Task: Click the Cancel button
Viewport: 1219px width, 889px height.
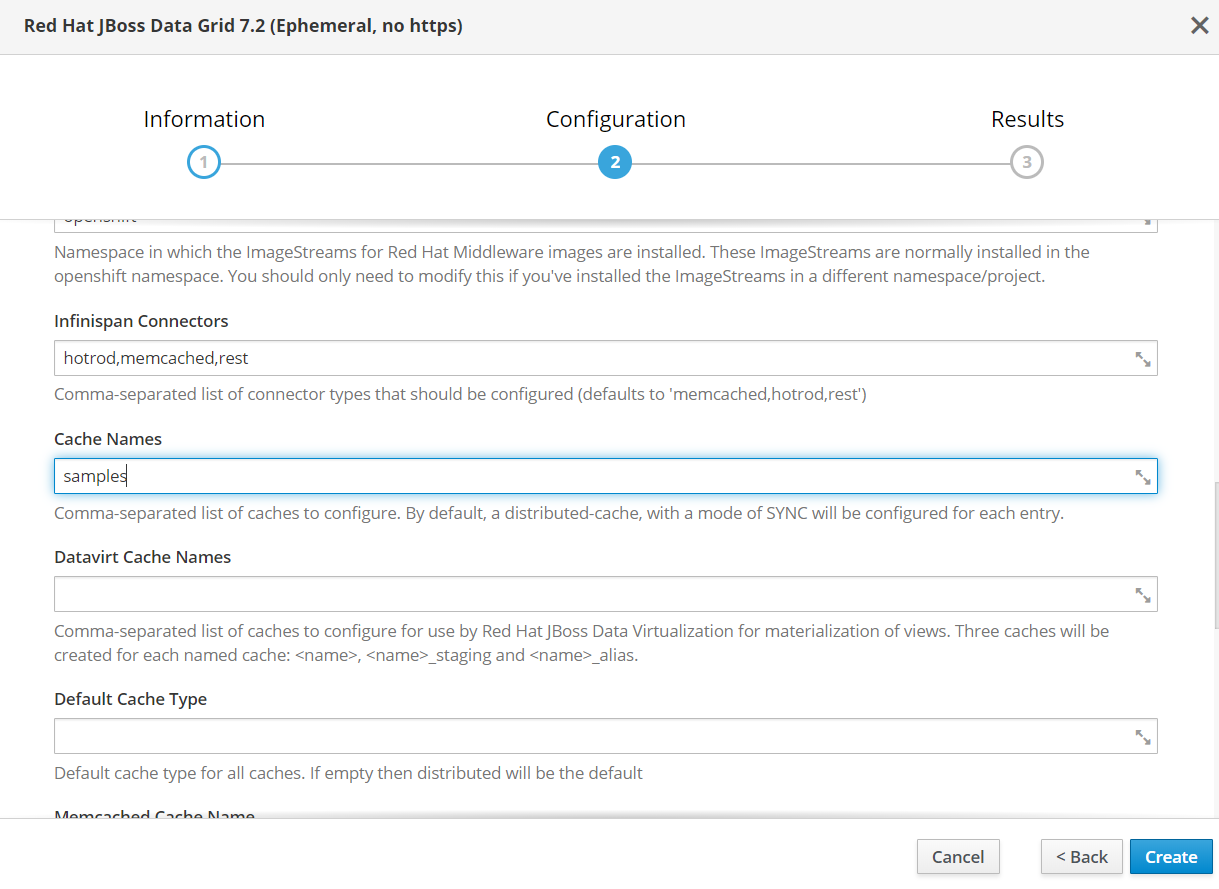Action: point(958,857)
